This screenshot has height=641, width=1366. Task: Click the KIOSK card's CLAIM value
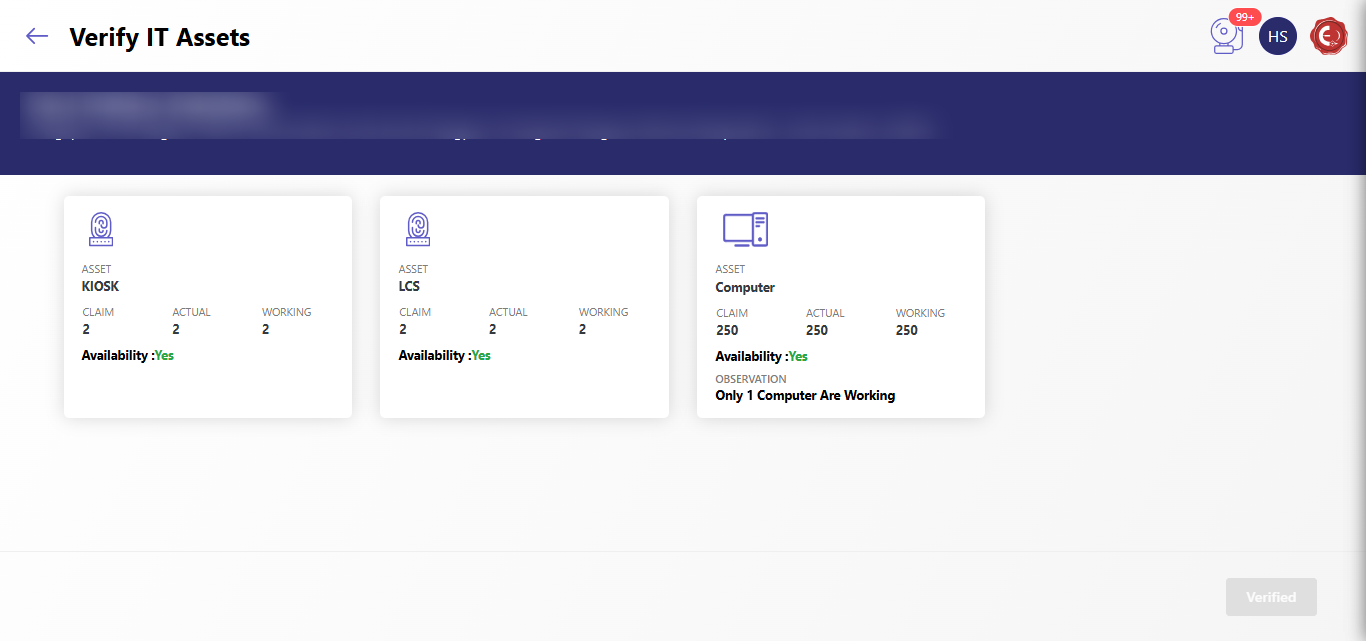tap(86, 329)
